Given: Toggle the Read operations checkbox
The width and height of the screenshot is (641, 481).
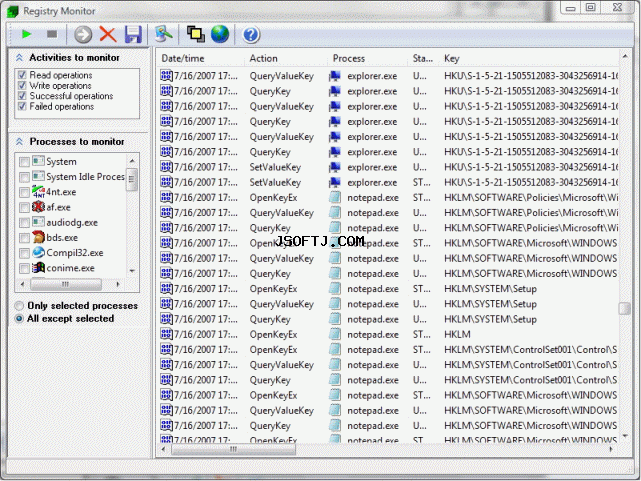Looking at the screenshot, I should click(22, 75).
